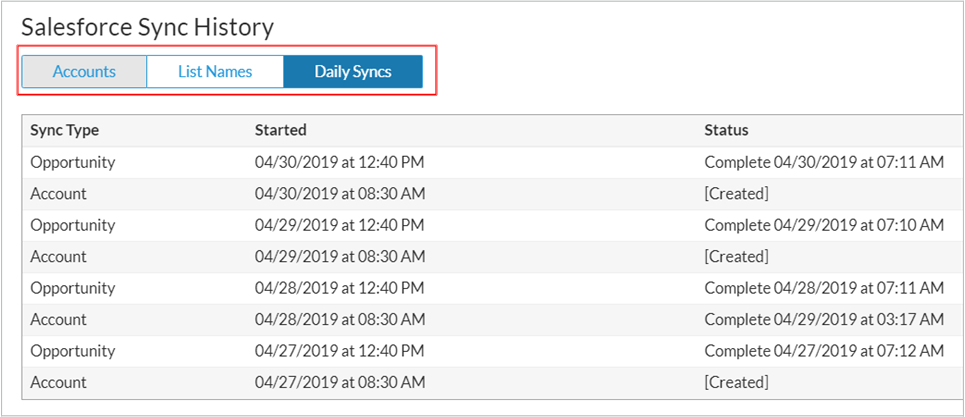Click the Started column header
965x417 pixels.
[281, 130]
